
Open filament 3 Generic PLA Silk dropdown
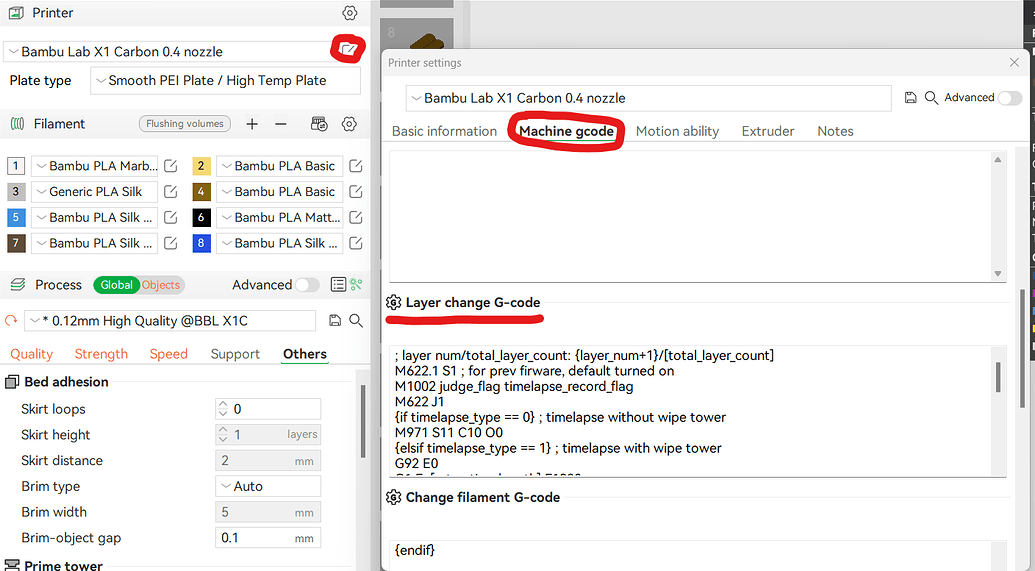click(x=94, y=191)
